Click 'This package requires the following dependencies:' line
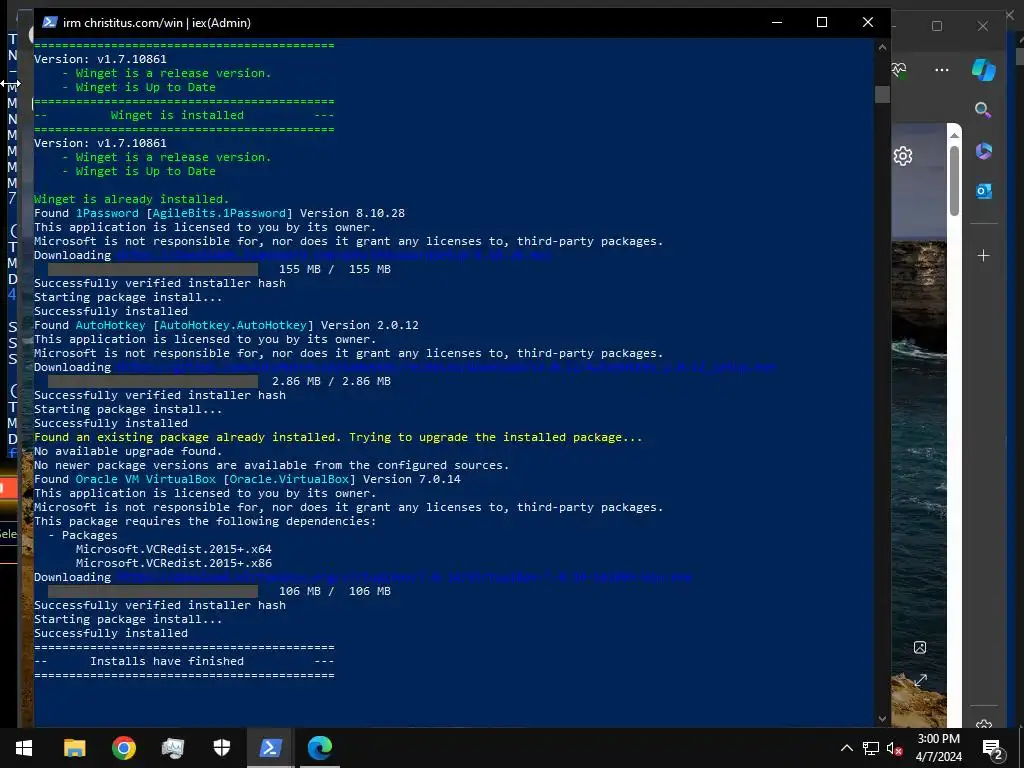 205,521
